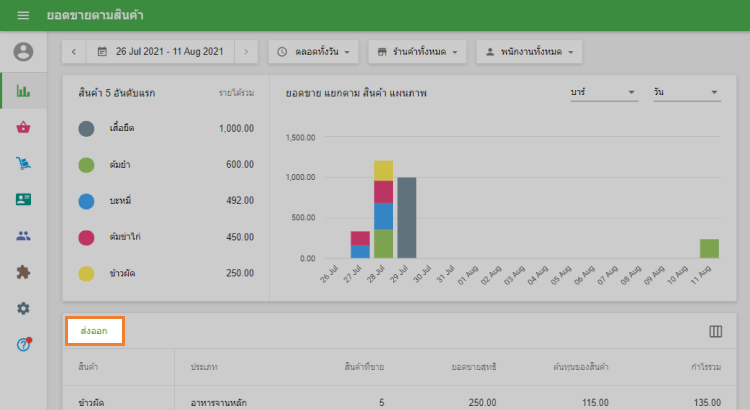Open the items basket sidebar icon
Screen dimensions: 750x410
(x=23, y=127)
